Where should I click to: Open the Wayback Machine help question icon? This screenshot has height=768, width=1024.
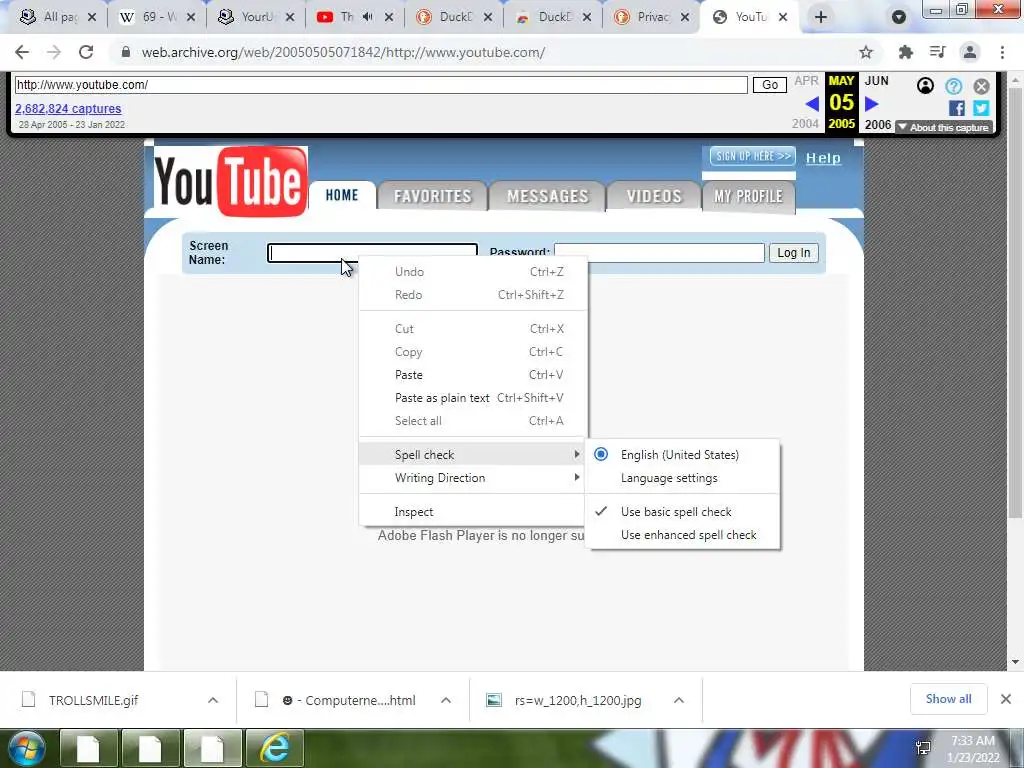coord(953,86)
